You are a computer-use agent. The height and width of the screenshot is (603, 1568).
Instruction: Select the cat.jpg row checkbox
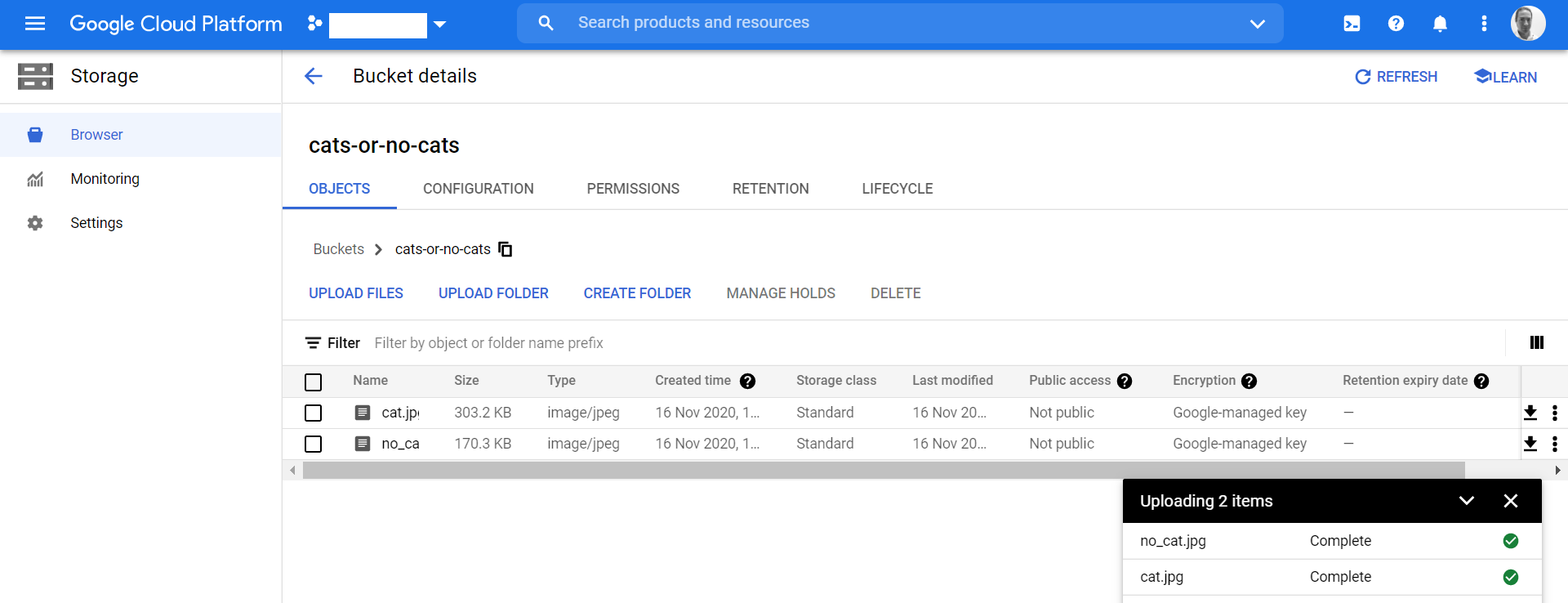313,413
